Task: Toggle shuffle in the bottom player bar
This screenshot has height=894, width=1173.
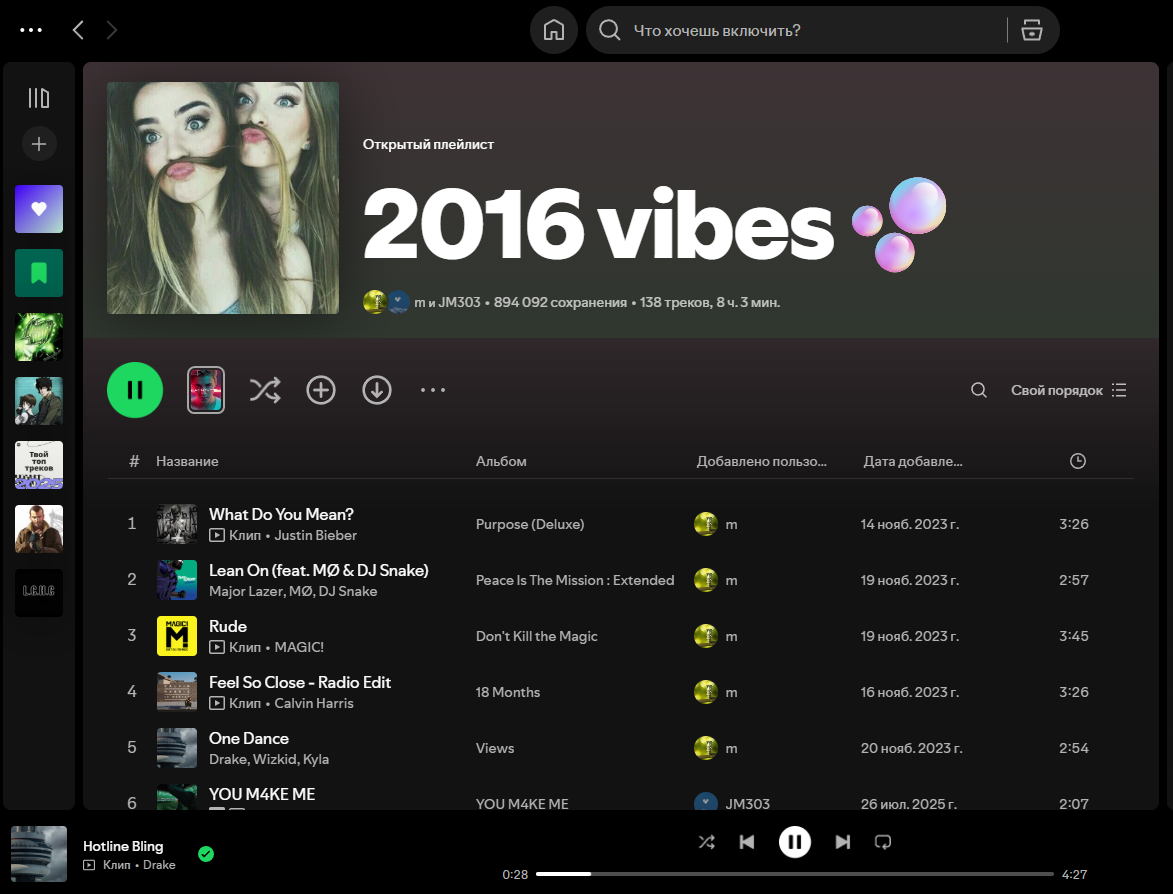Action: click(x=706, y=842)
